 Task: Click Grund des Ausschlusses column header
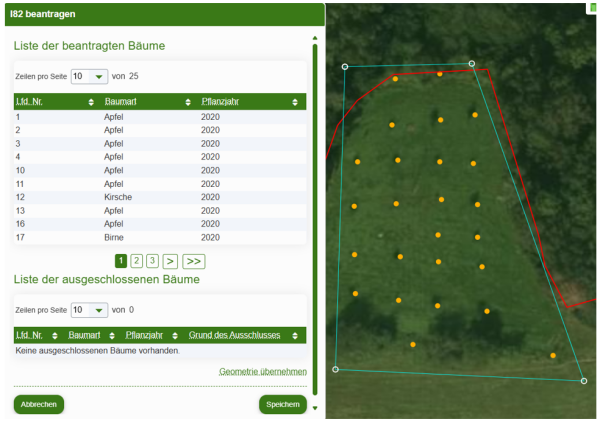(x=234, y=335)
